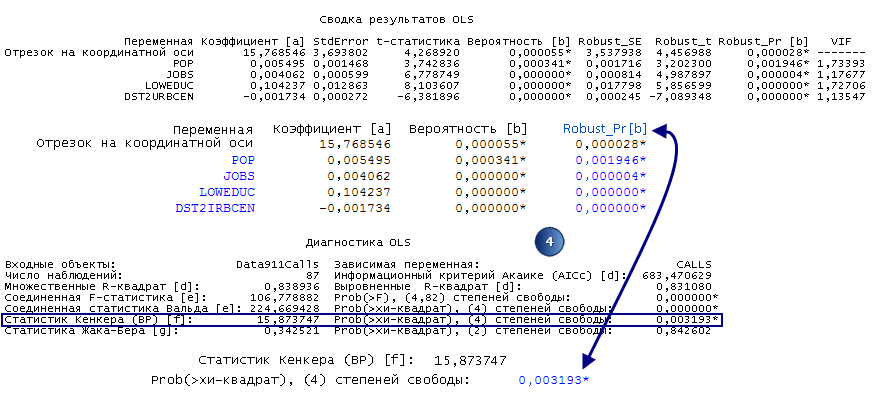874x395 pixels.
Task: Select blue value "0,001946*"
Action: [x=611, y=160]
